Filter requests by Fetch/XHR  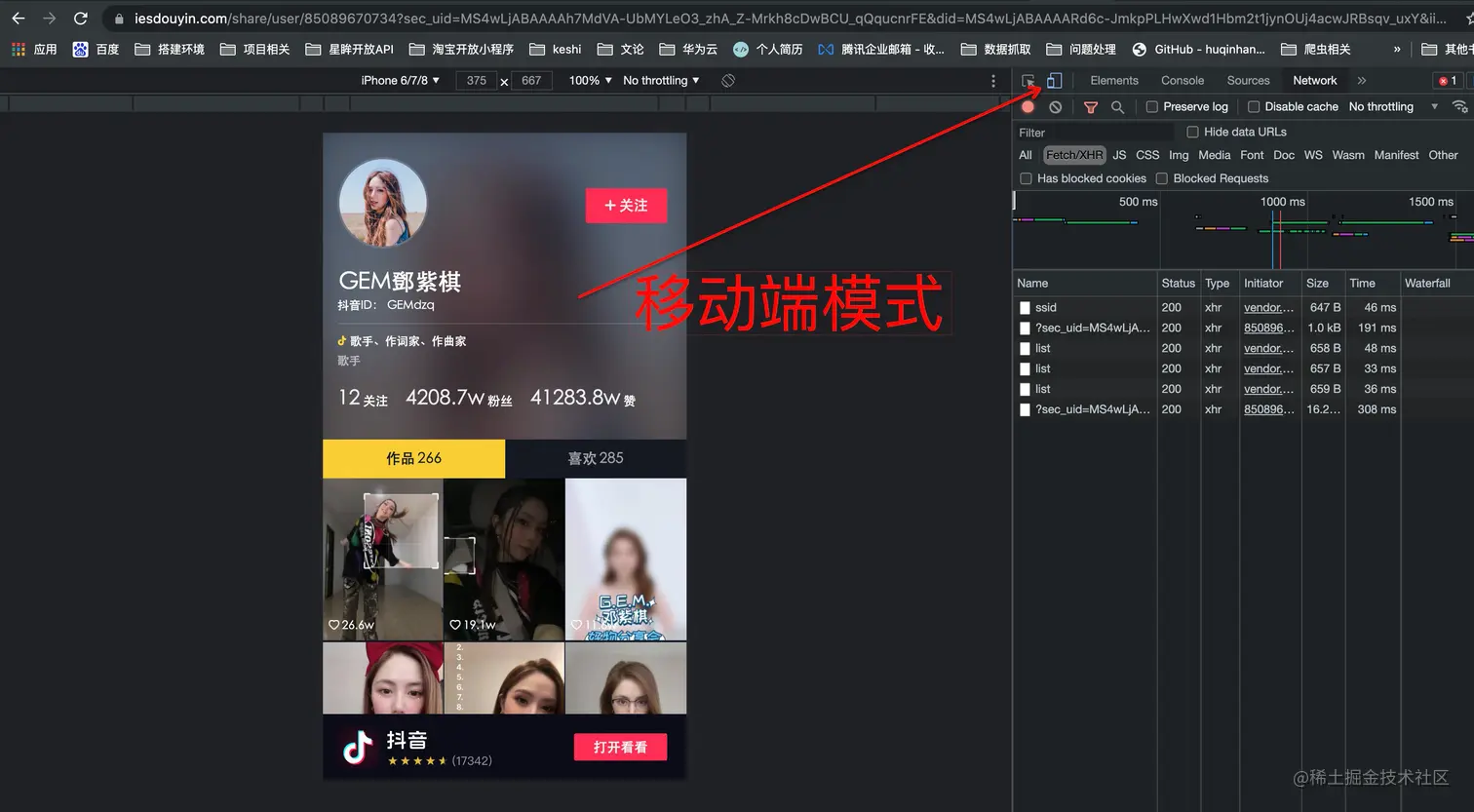(1074, 155)
